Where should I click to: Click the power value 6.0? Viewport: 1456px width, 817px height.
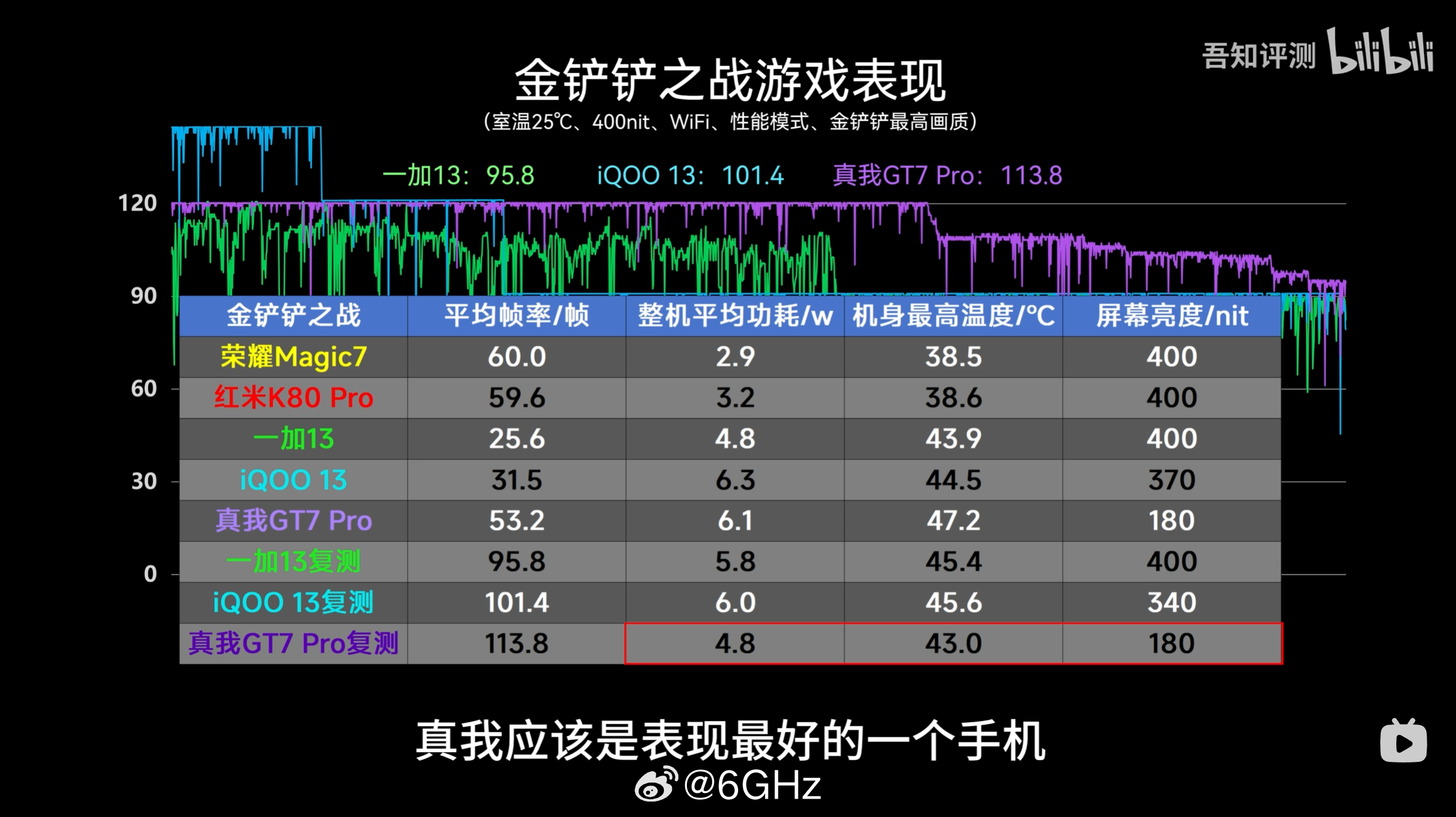tap(735, 603)
